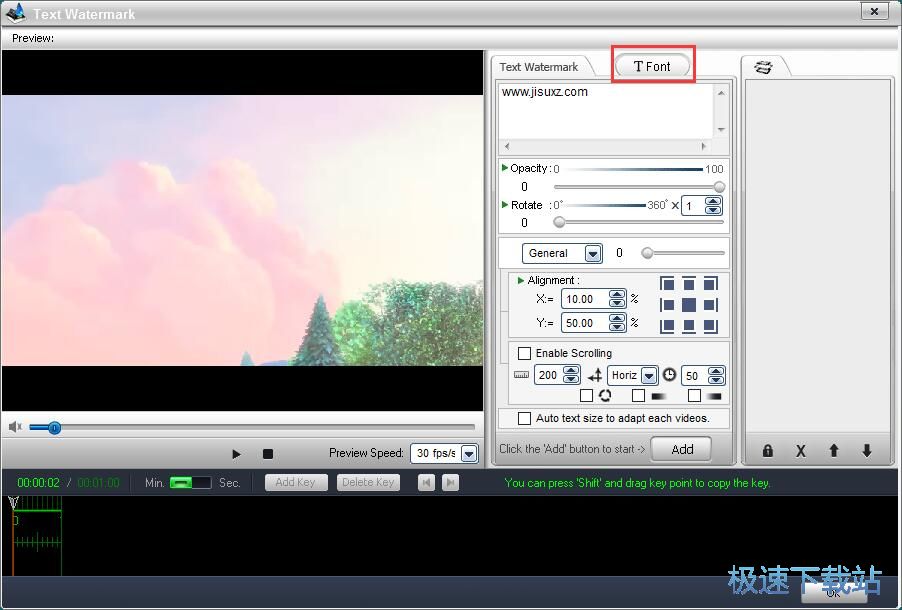The image size is (902, 610).
Task: Align watermark to bottom-right corner
Action: [710, 326]
